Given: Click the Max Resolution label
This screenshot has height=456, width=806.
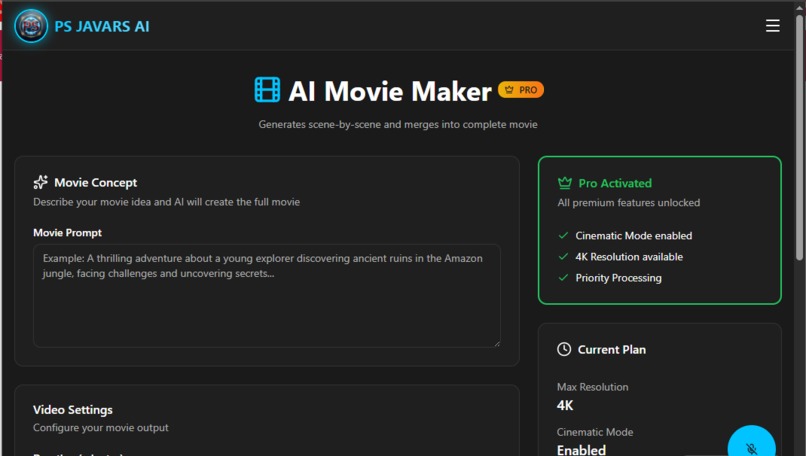Looking at the screenshot, I should point(593,387).
